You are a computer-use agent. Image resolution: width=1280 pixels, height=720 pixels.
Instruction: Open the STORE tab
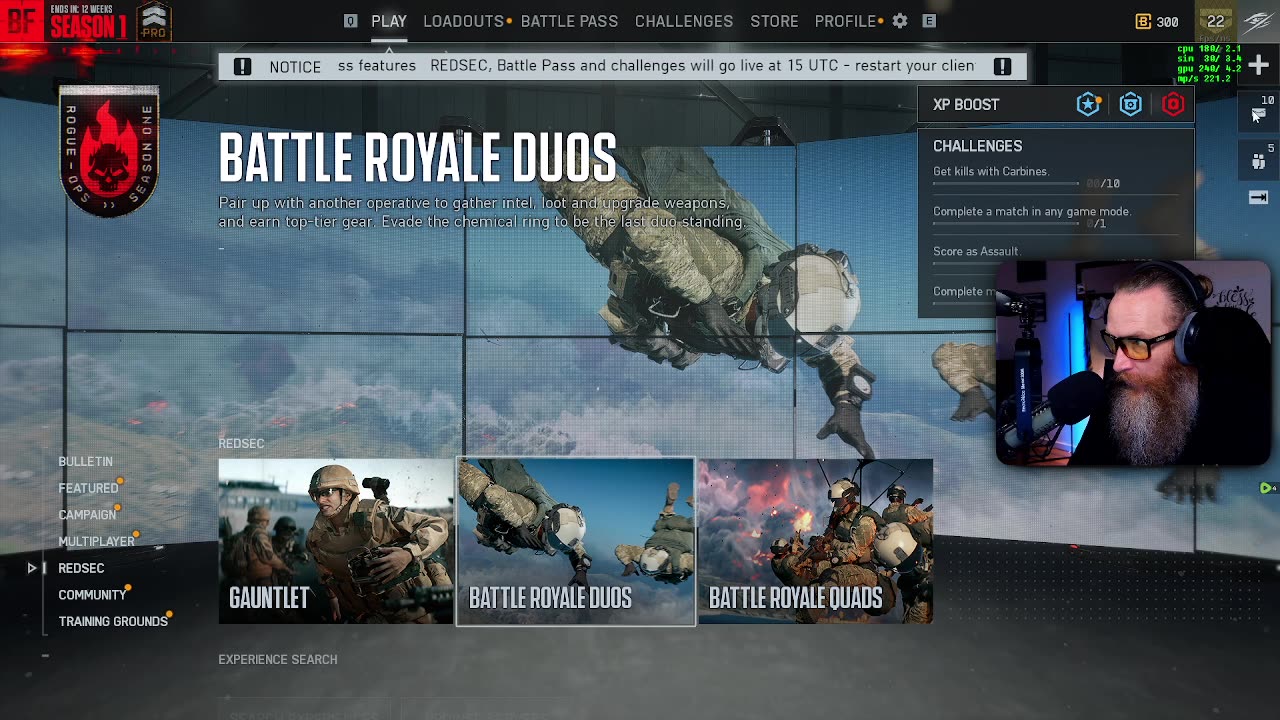774,21
